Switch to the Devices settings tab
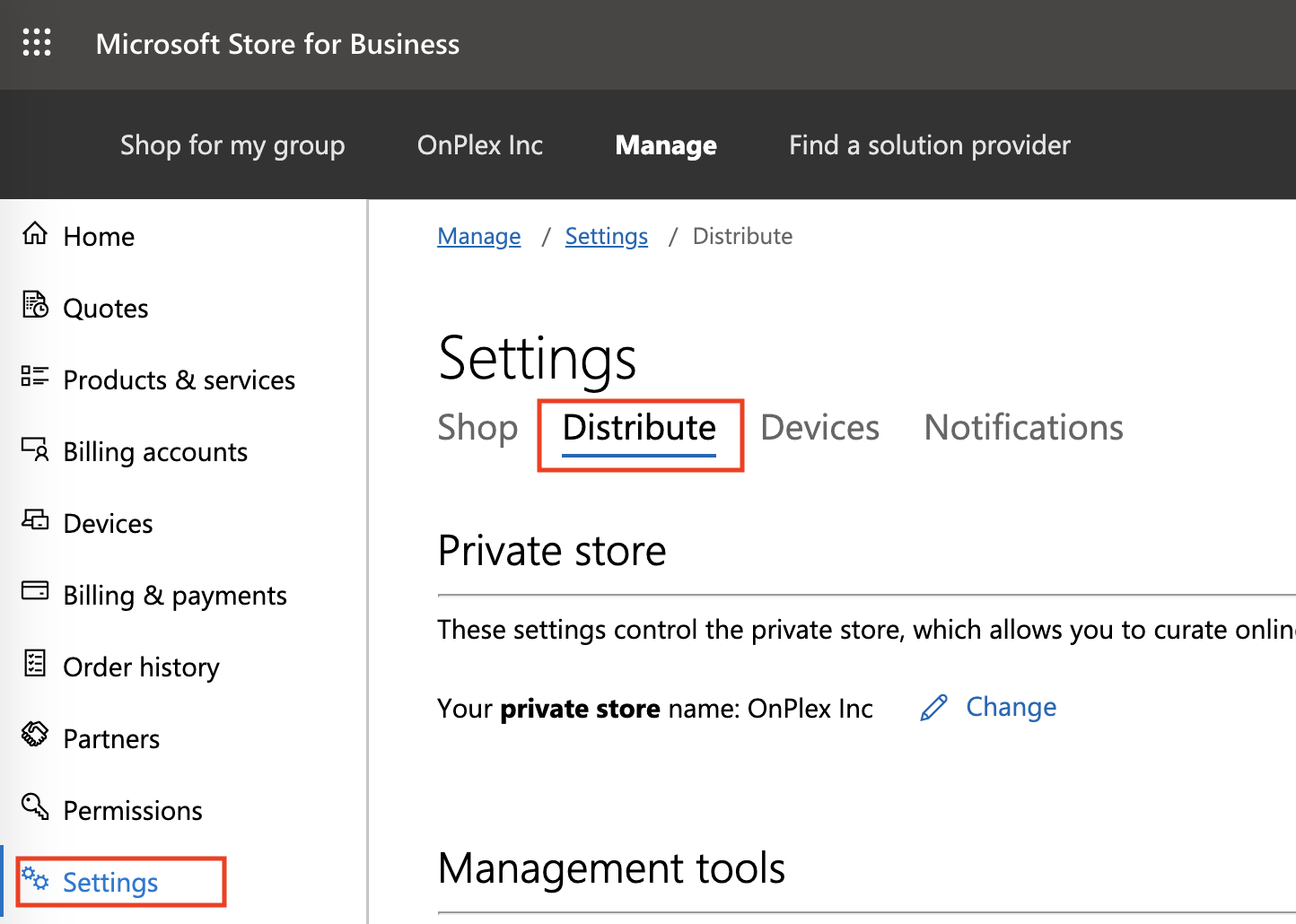This screenshot has height=924, width=1296. pyautogui.click(x=820, y=428)
